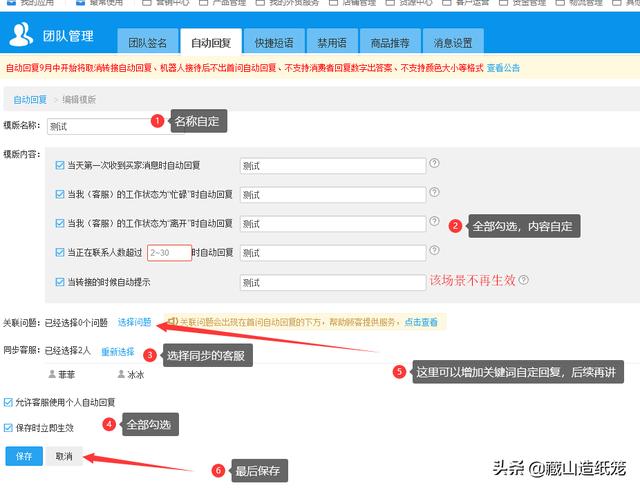Click the user icon beside 冰冰
Viewport: 640px width, 490px height.
[x=121, y=374]
